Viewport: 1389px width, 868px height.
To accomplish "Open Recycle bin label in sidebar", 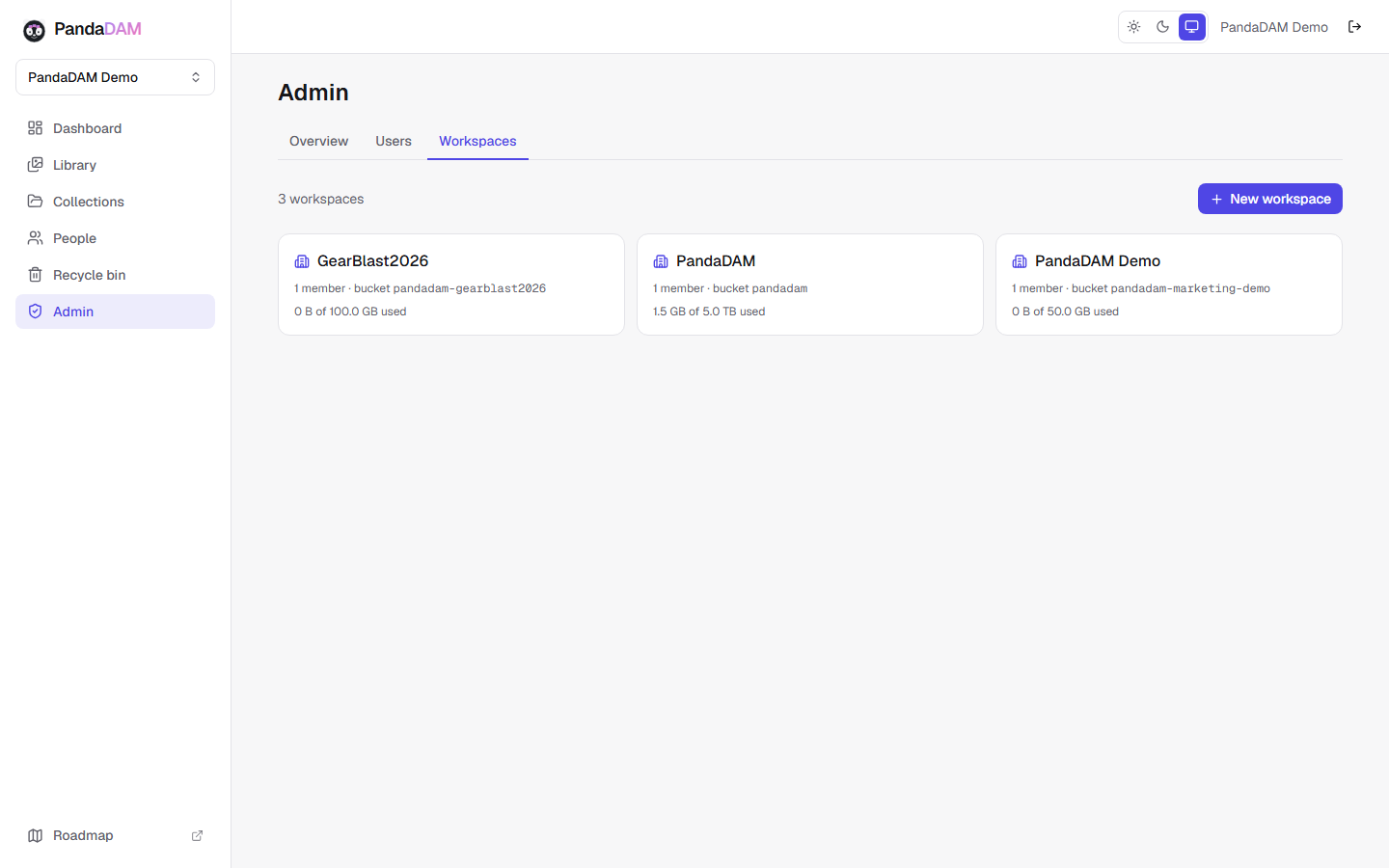I will point(89,275).
